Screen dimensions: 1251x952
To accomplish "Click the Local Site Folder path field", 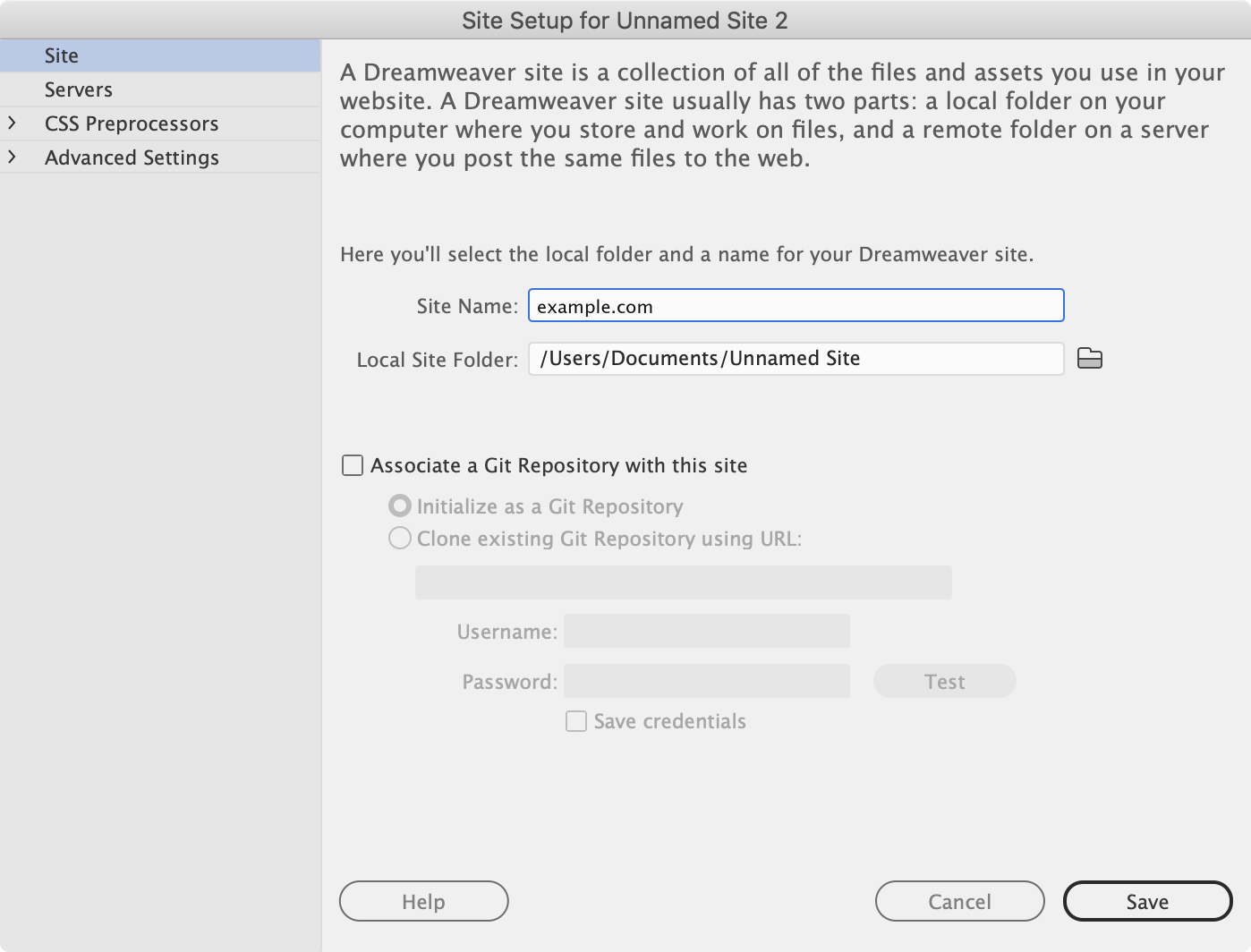I will (795, 358).
